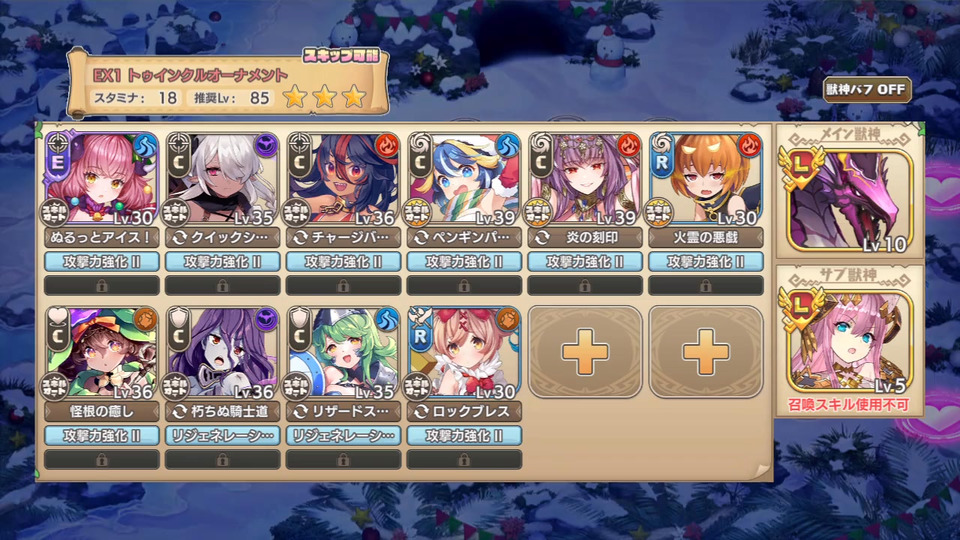Toggle skill auto badge on pink-haired Lv30 character
Image resolution: width=960 pixels, height=540 pixels.
55,212
